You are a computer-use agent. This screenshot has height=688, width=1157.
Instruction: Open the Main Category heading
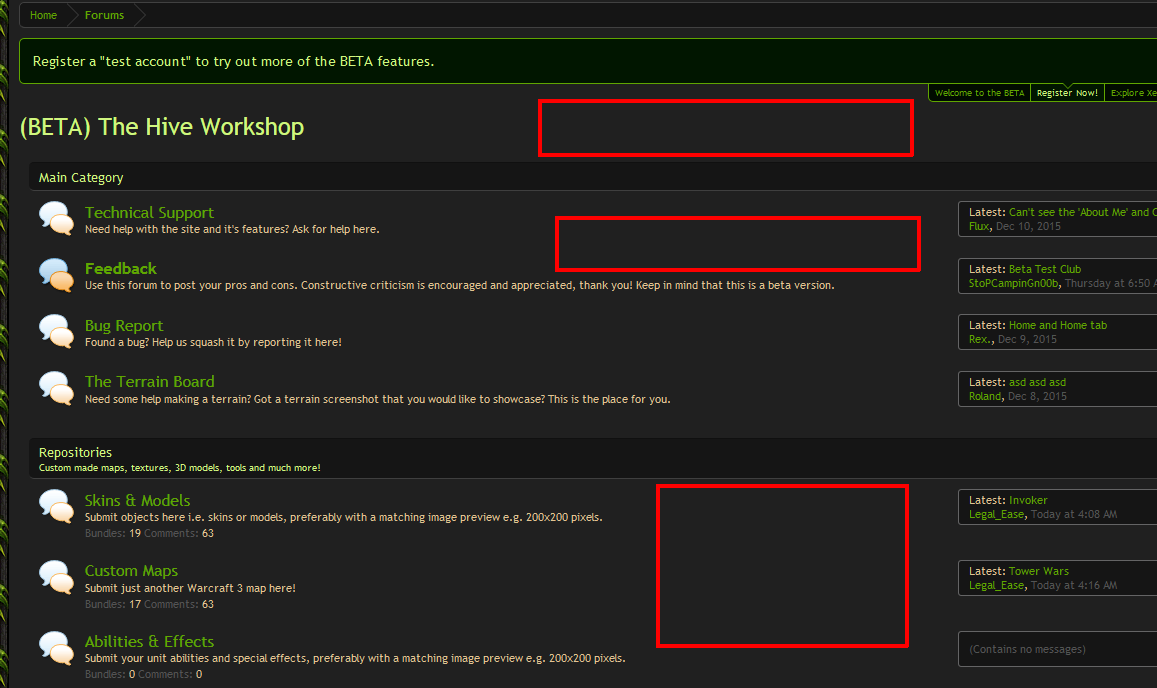click(x=81, y=178)
